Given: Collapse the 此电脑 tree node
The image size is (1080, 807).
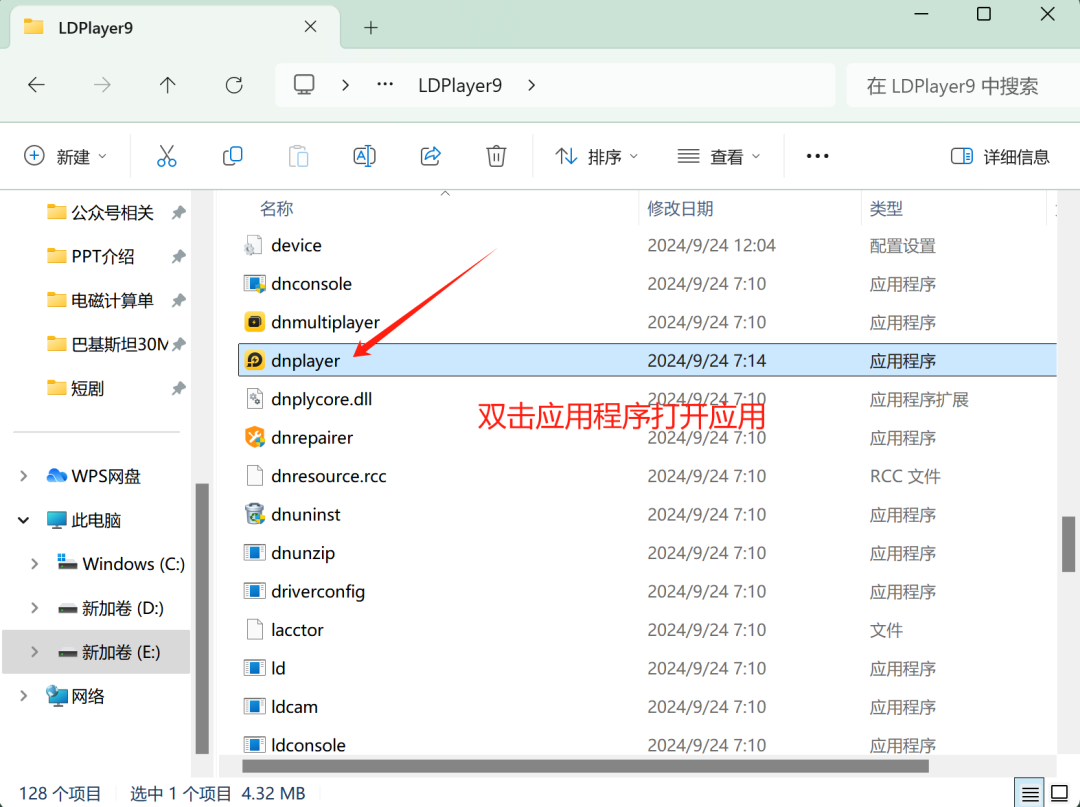Looking at the screenshot, I should click(x=23, y=520).
